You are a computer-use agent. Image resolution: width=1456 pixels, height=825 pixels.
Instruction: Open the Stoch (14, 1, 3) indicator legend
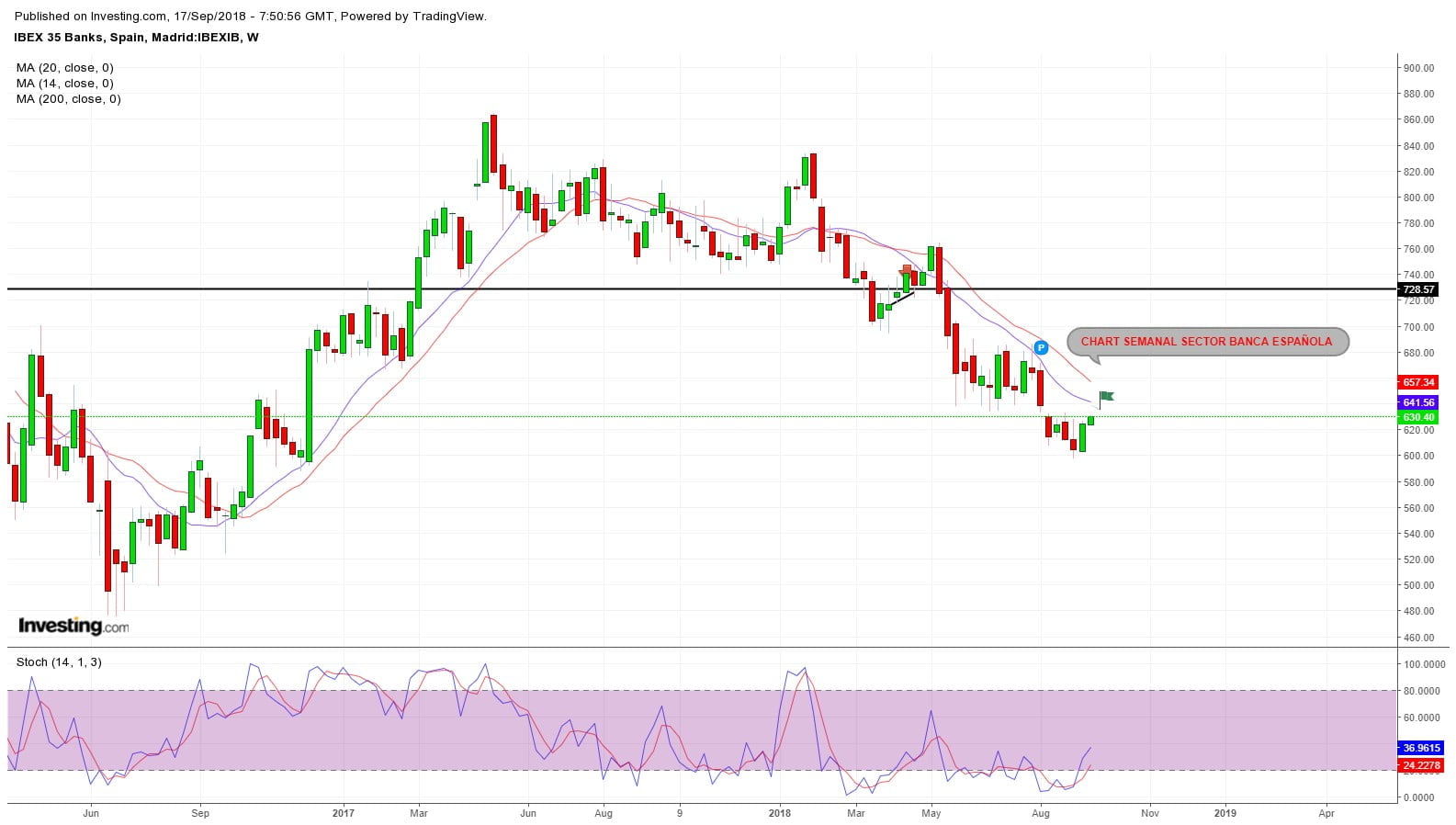pos(59,662)
